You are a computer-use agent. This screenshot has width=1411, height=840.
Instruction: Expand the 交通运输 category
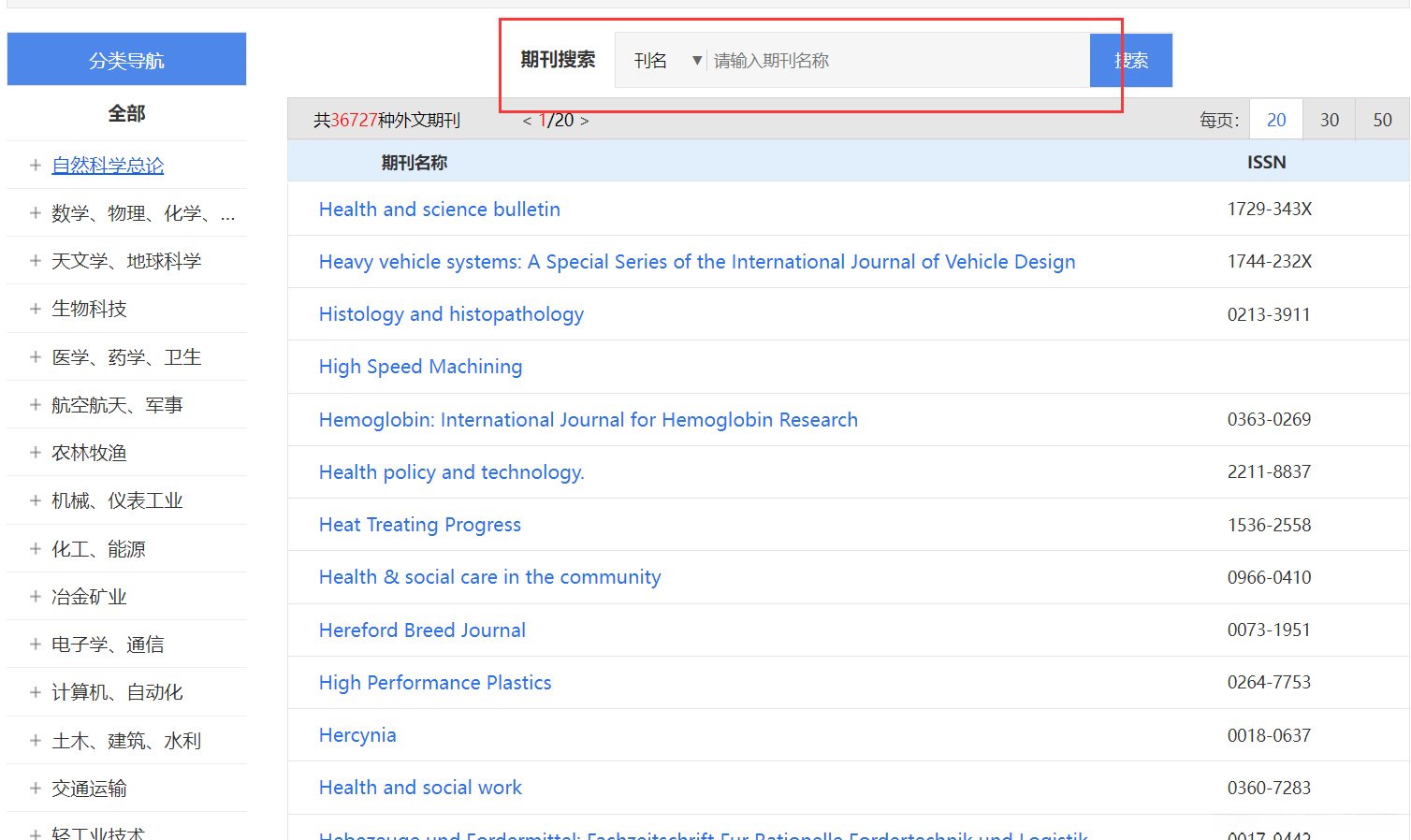click(x=35, y=789)
